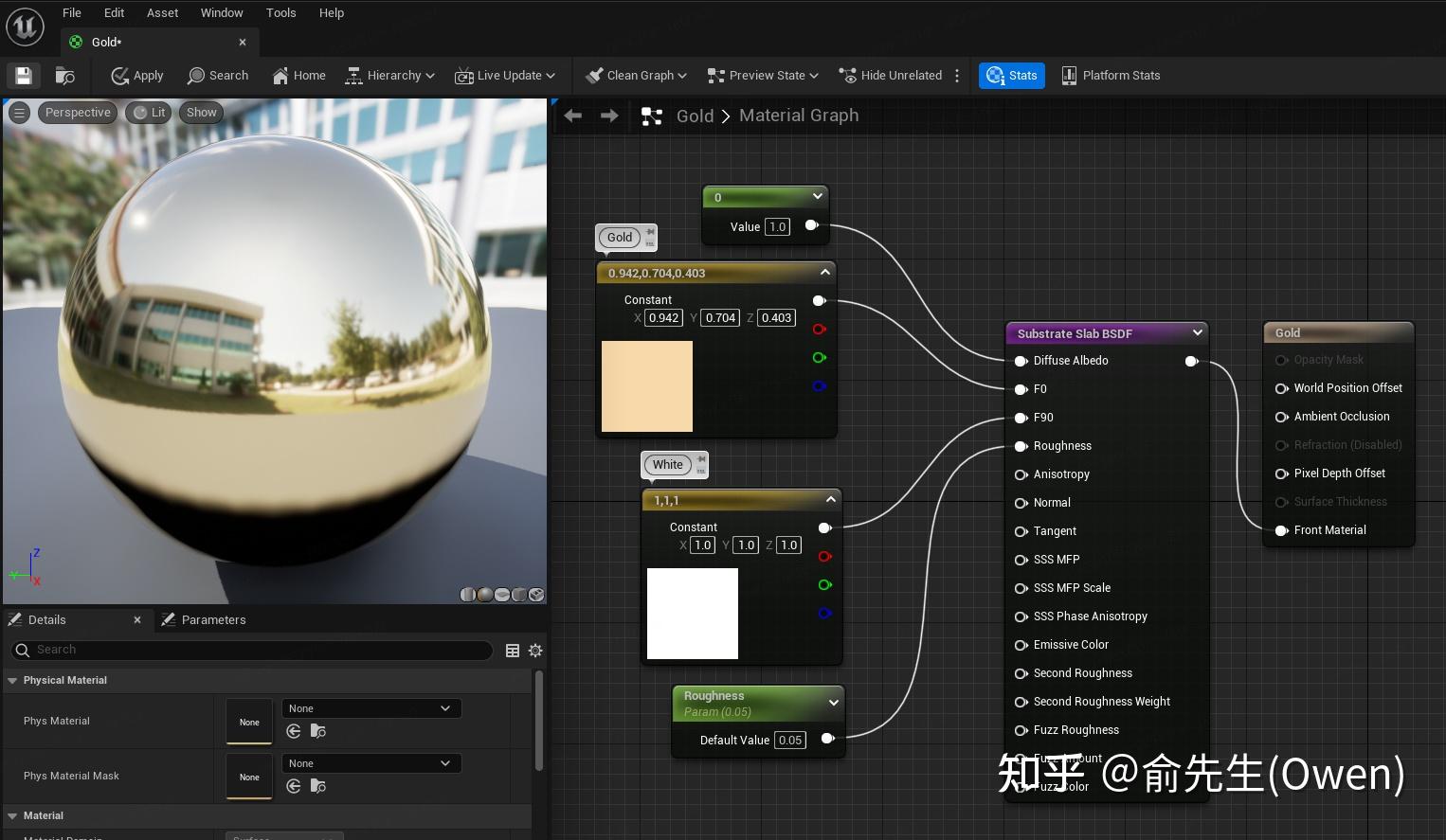The image size is (1446, 840).
Task: Use selected asset for Phys Material
Action: click(294, 731)
